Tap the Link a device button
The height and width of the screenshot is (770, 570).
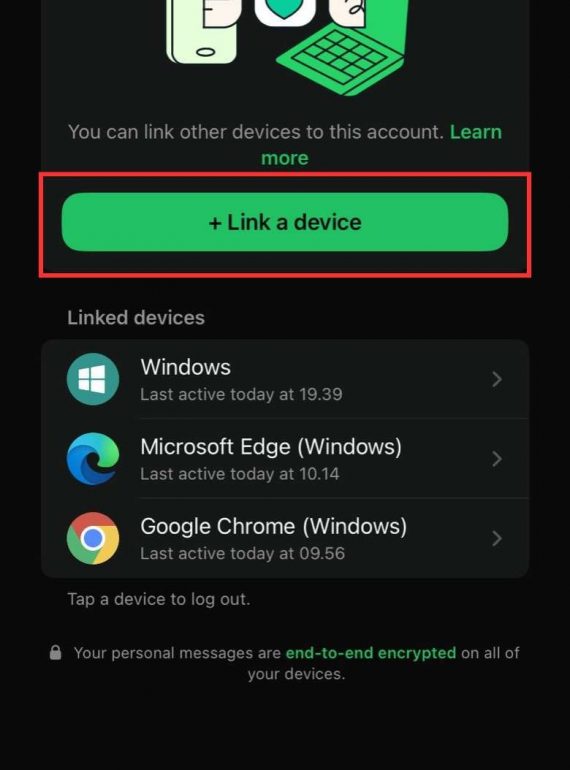click(285, 222)
